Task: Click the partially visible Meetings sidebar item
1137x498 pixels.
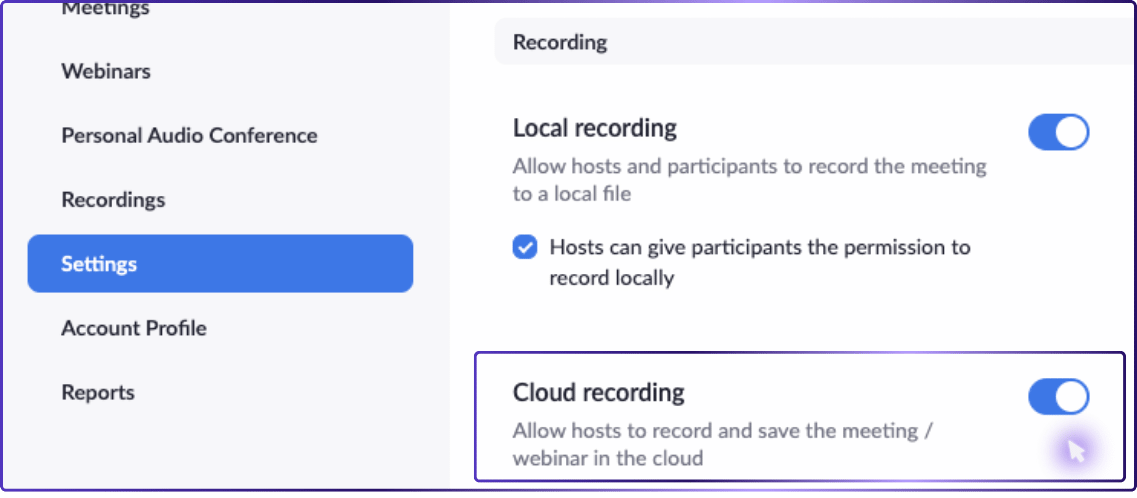Action: [x=105, y=10]
